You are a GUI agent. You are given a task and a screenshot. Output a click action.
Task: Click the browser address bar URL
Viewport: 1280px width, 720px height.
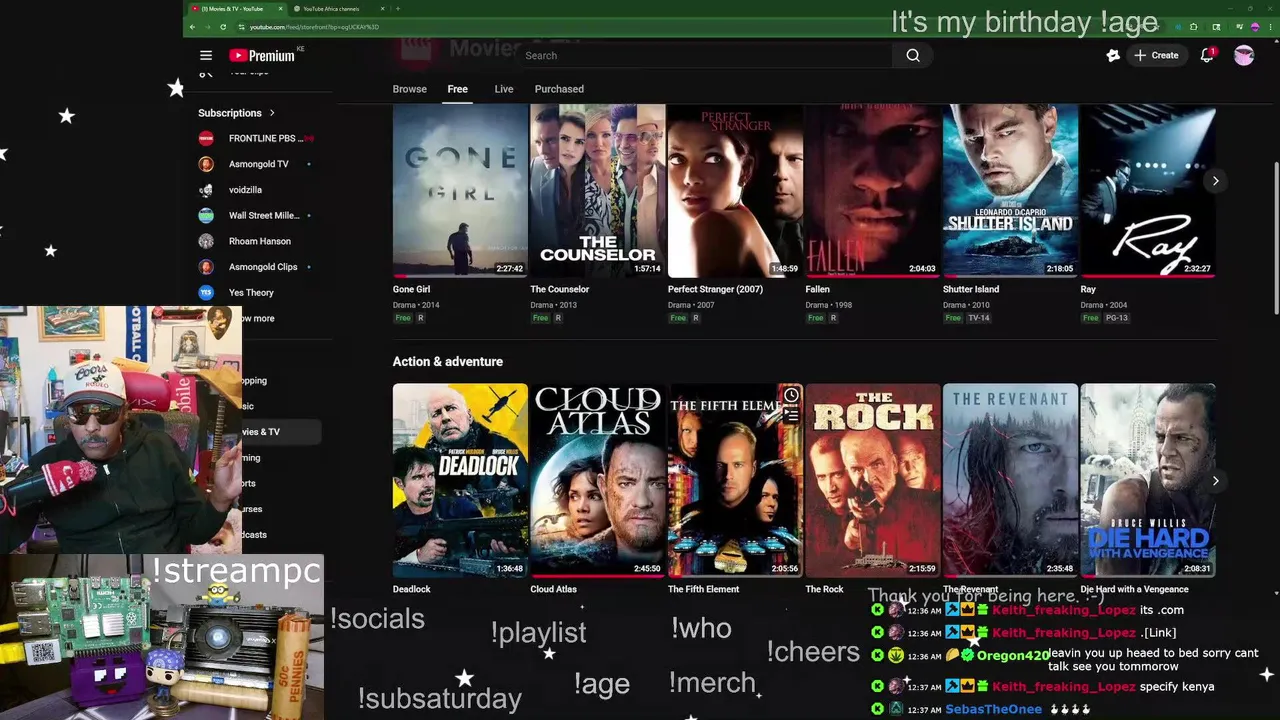314,27
